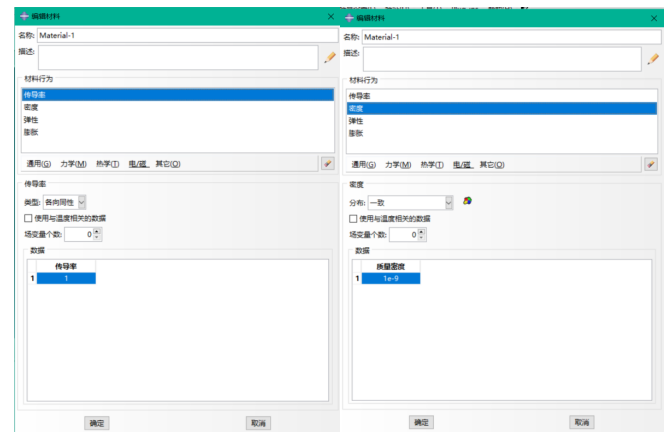Select 密度 behavior in left dialog list
Image resolution: width=665 pixels, height=439 pixels.
[178, 107]
